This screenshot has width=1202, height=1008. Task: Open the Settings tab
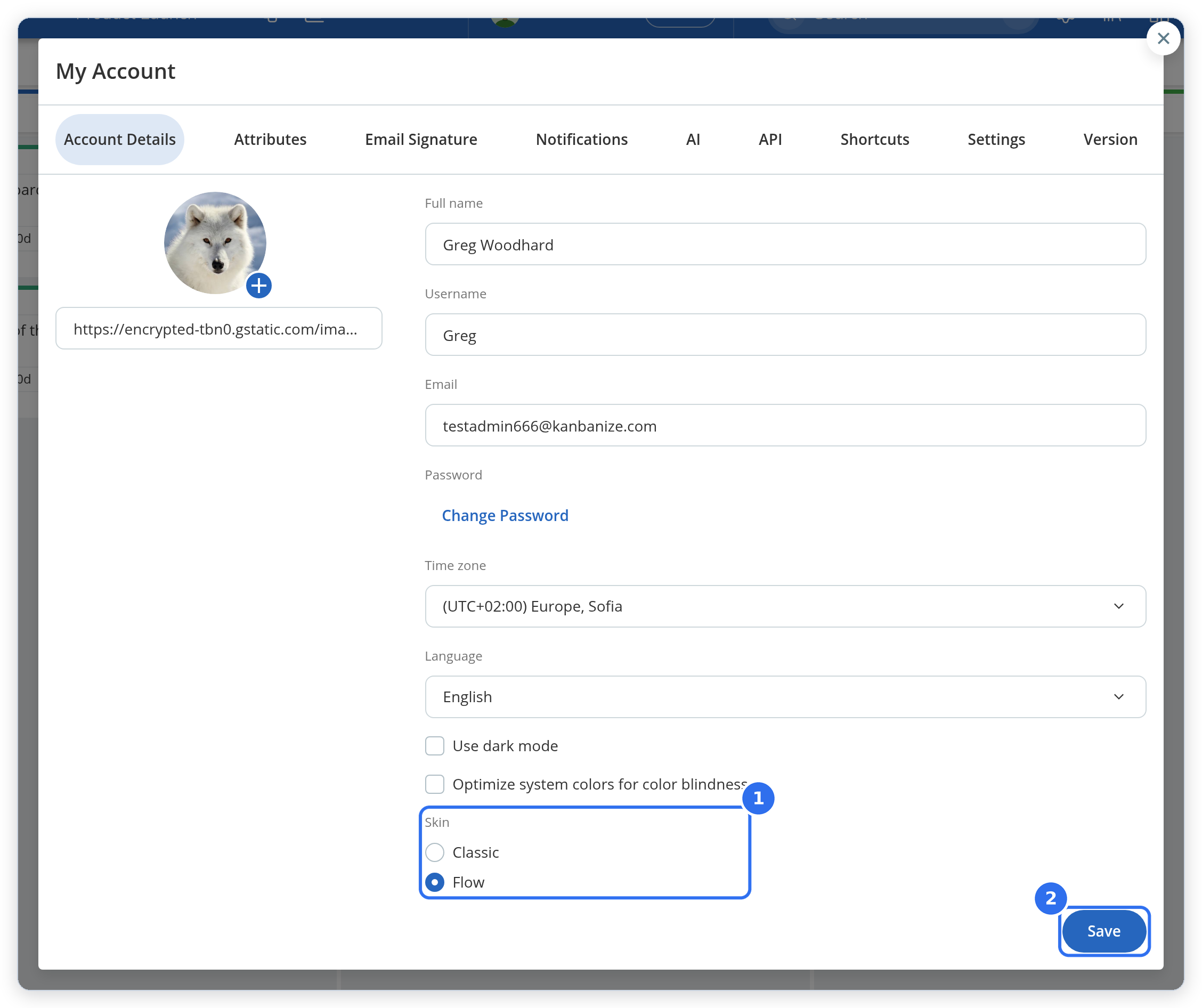pos(996,139)
